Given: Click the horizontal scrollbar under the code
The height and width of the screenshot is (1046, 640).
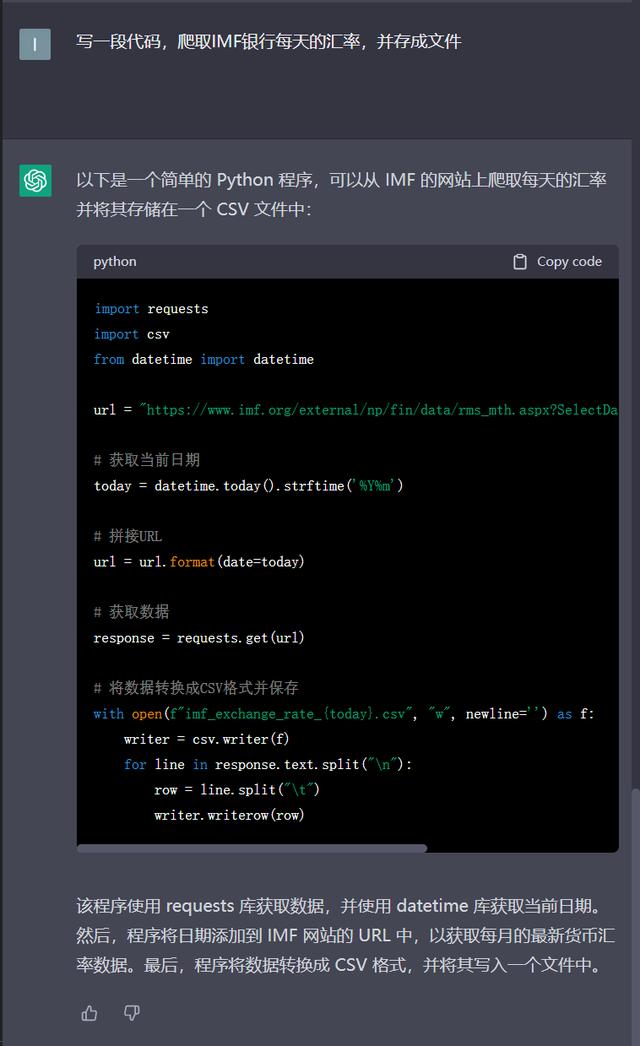Looking at the screenshot, I should pos(252,849).
